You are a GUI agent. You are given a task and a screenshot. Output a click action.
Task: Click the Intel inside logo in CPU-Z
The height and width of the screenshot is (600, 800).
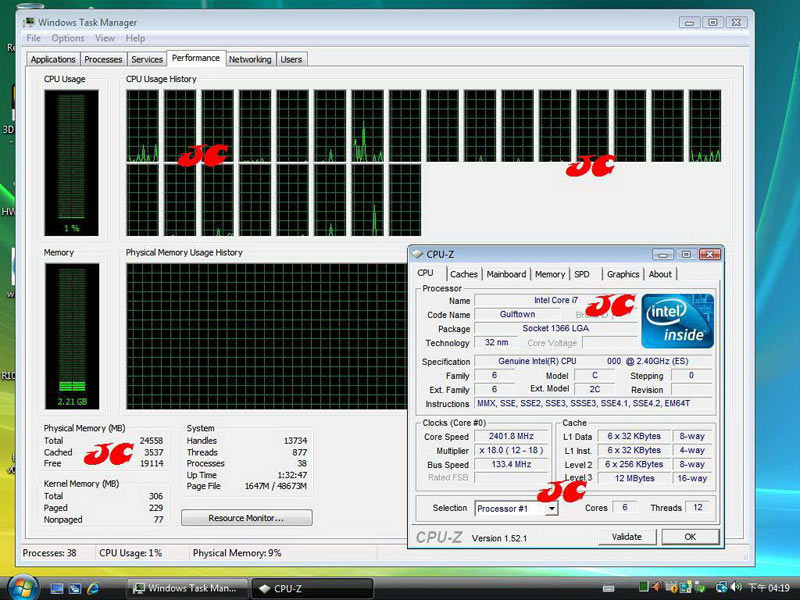(x=677, y=320)
